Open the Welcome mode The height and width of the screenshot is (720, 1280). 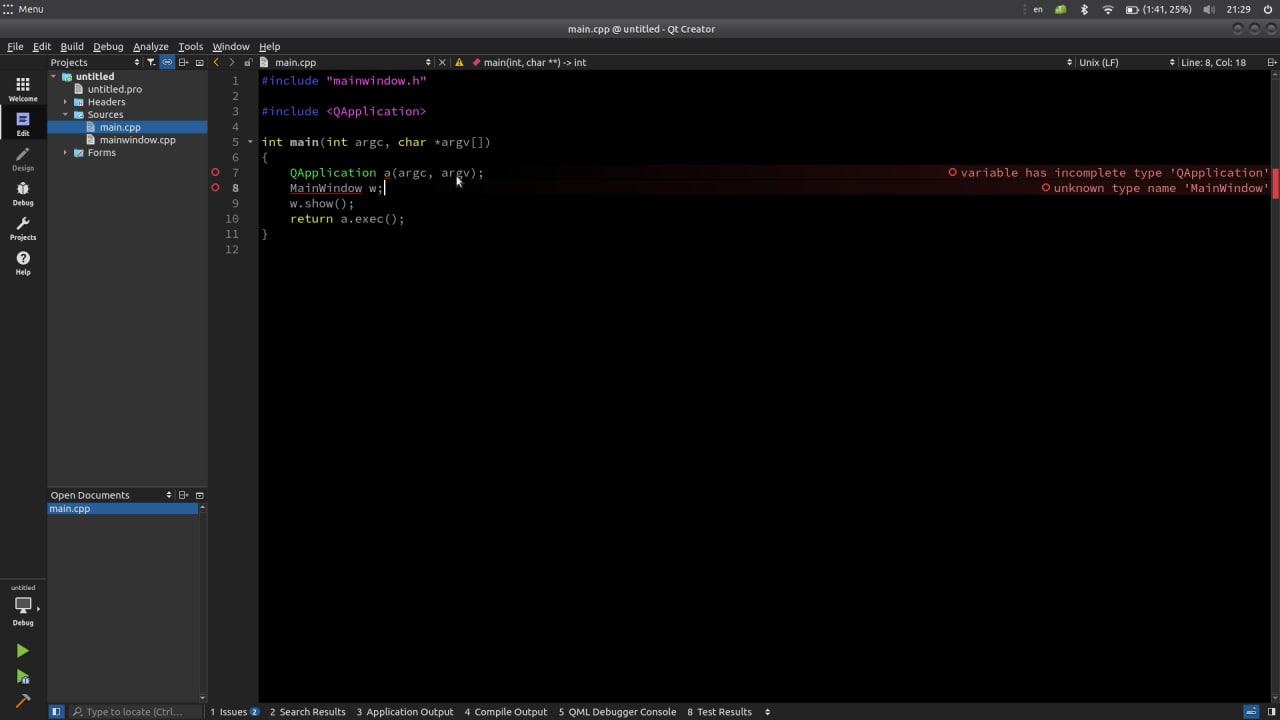point(23,89)
